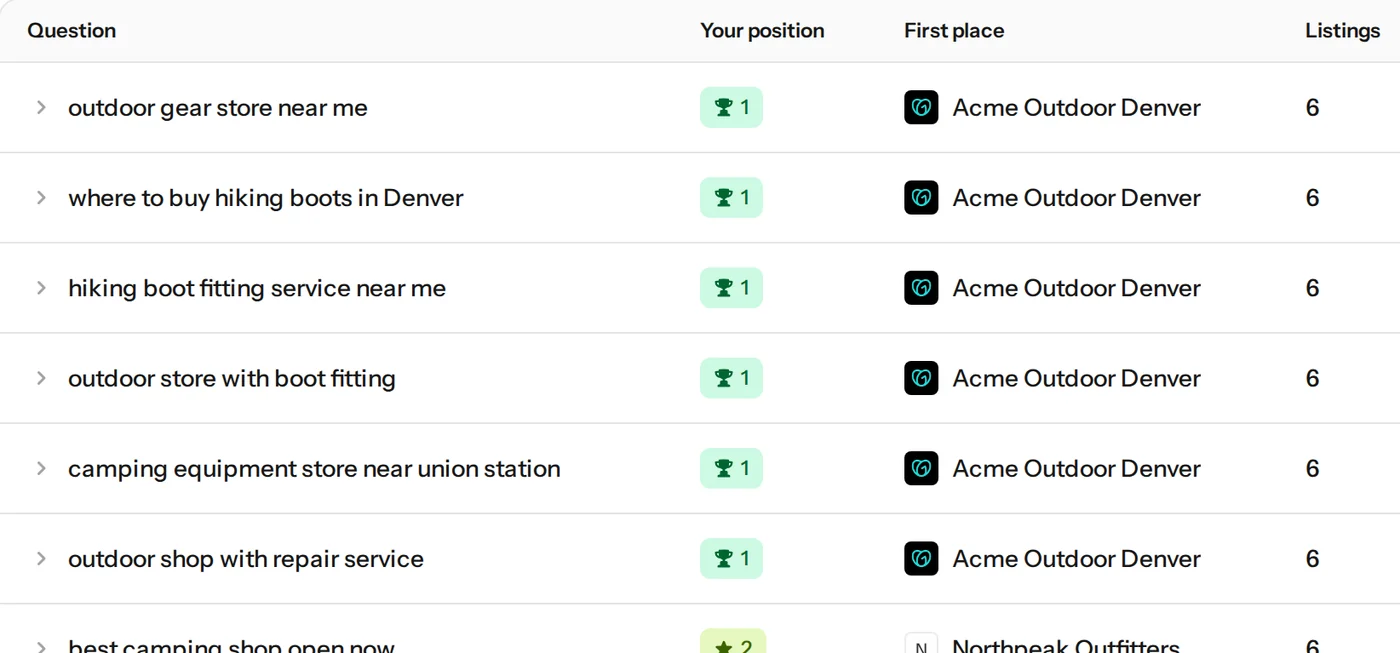Click listings count 6 for "outdoor store with boot fitting"
Viewport: 1400px width, 653px height.
point(1313,378)
